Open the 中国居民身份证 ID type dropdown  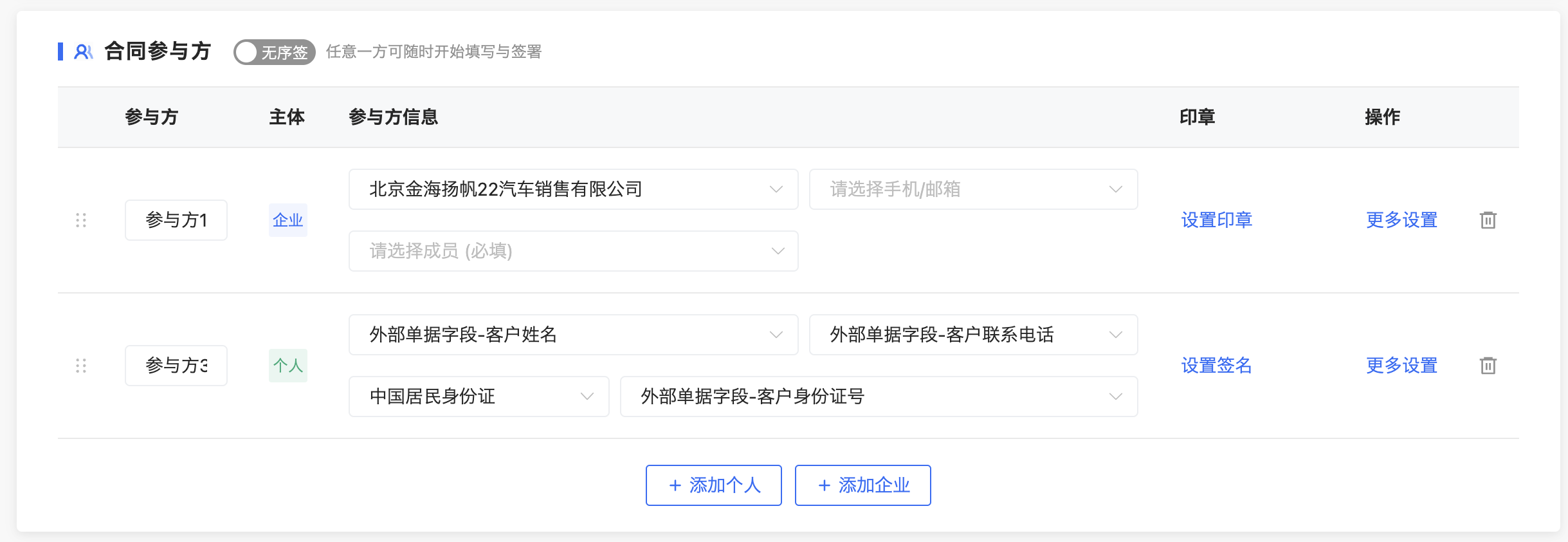click(x=479, y=397)
